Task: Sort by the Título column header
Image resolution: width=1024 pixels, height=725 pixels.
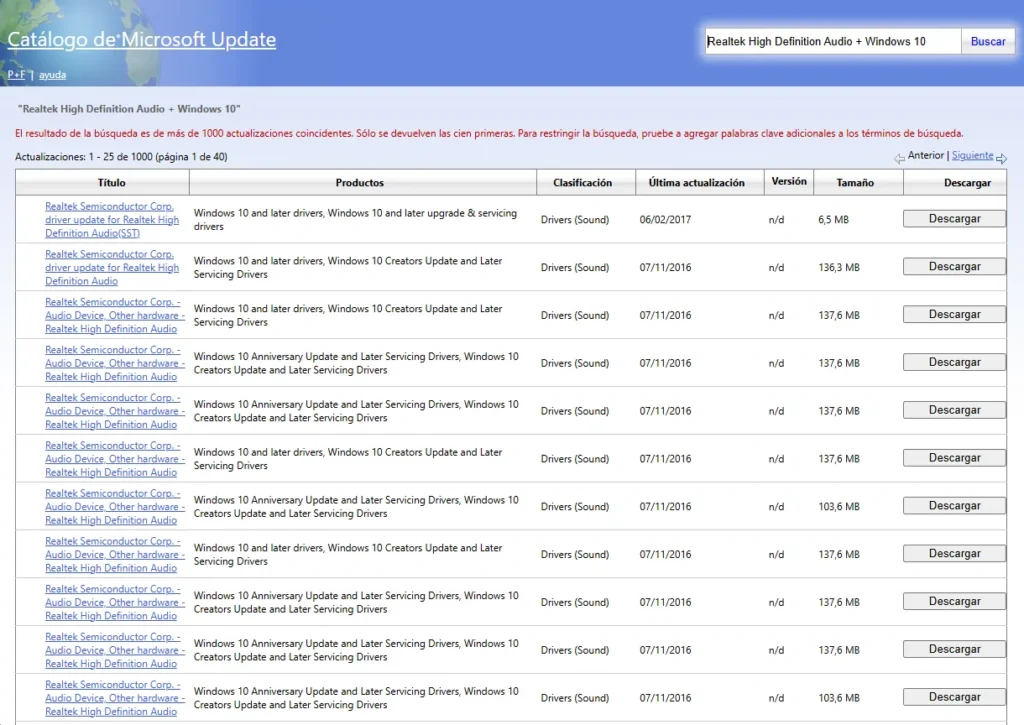Action: click(111, 183)
